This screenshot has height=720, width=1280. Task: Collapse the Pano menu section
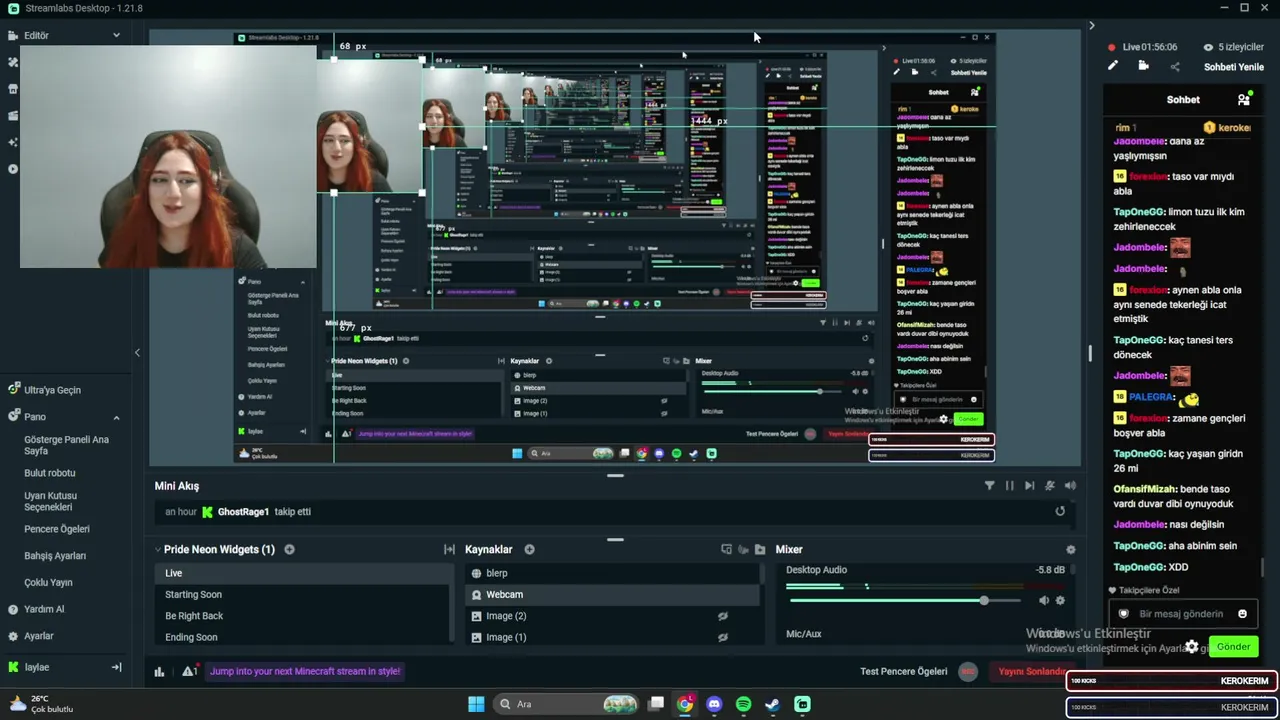116,417
